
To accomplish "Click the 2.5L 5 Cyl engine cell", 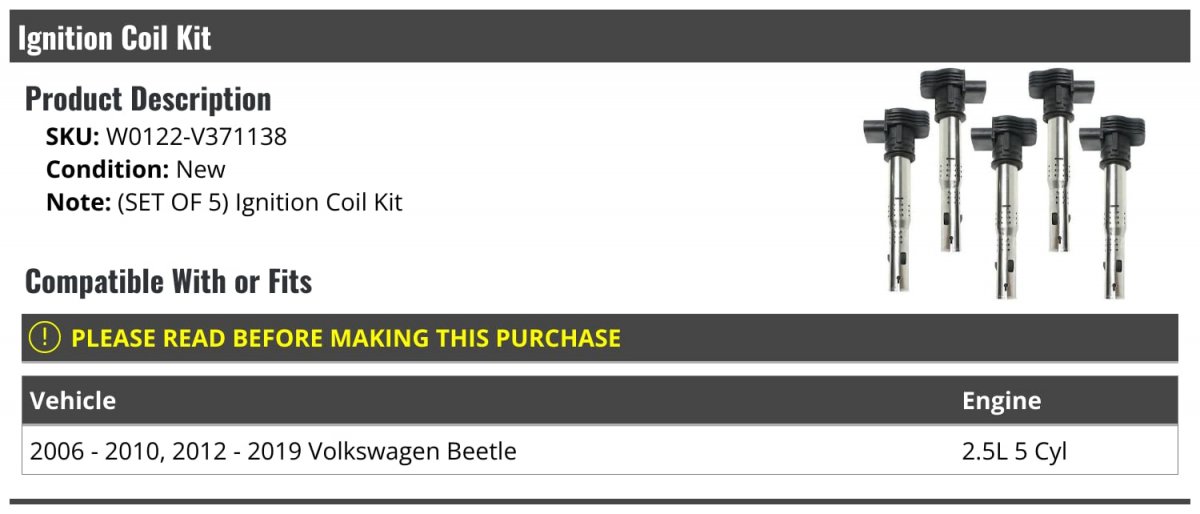I will coord(1014,451).
